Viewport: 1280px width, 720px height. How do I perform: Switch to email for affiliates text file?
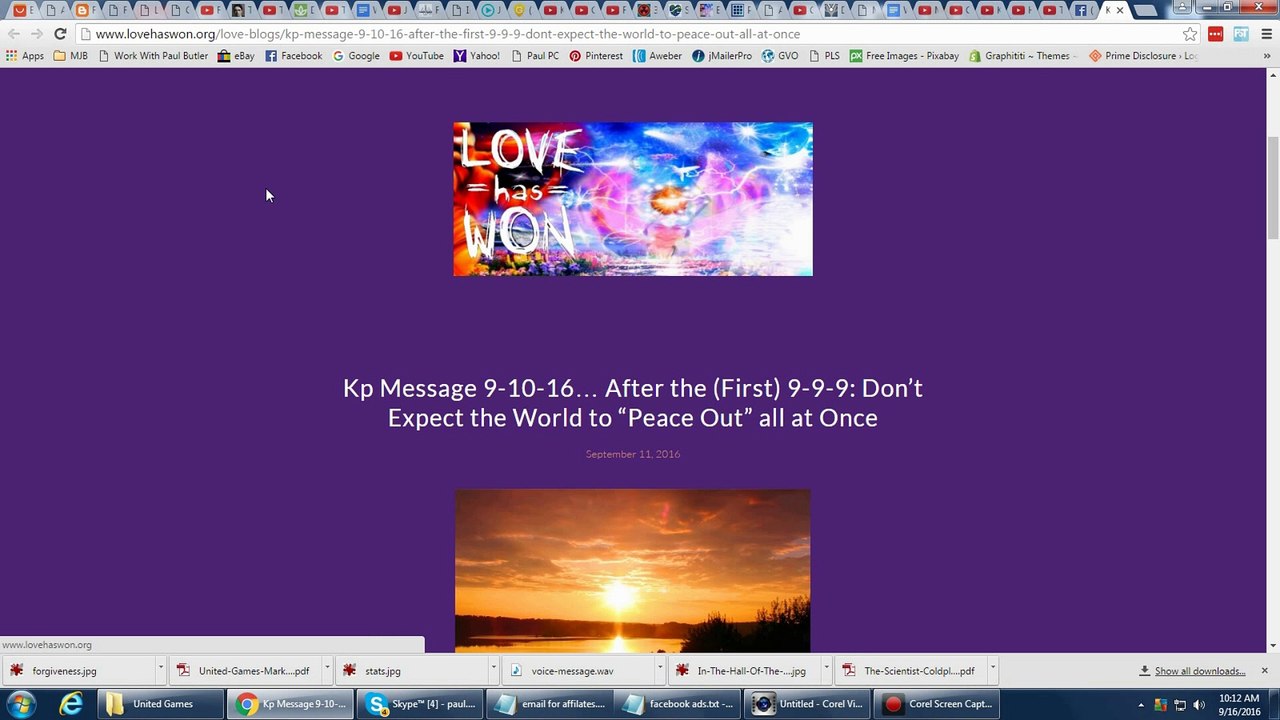click(x=550, y=704)
